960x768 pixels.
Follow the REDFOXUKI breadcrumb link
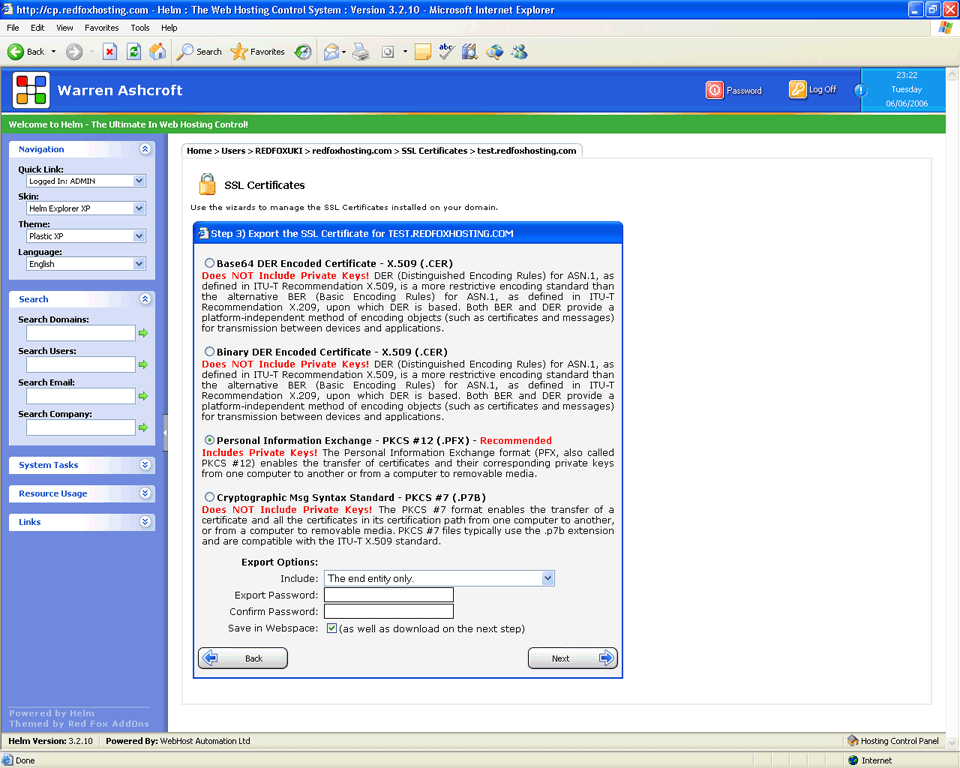click(x=279, y=151)
